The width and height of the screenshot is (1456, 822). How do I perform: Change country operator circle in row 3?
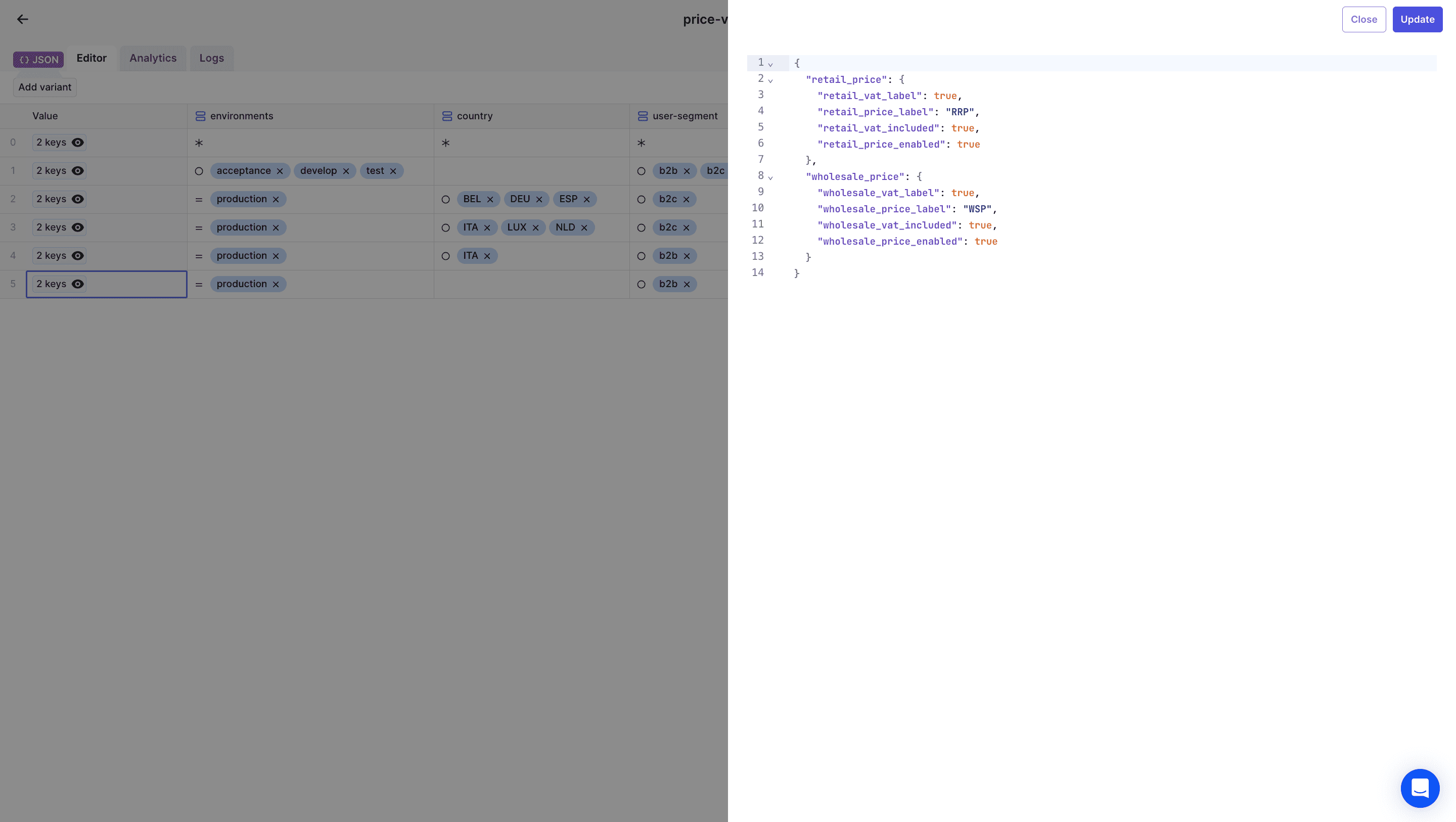tap(445, 228)
